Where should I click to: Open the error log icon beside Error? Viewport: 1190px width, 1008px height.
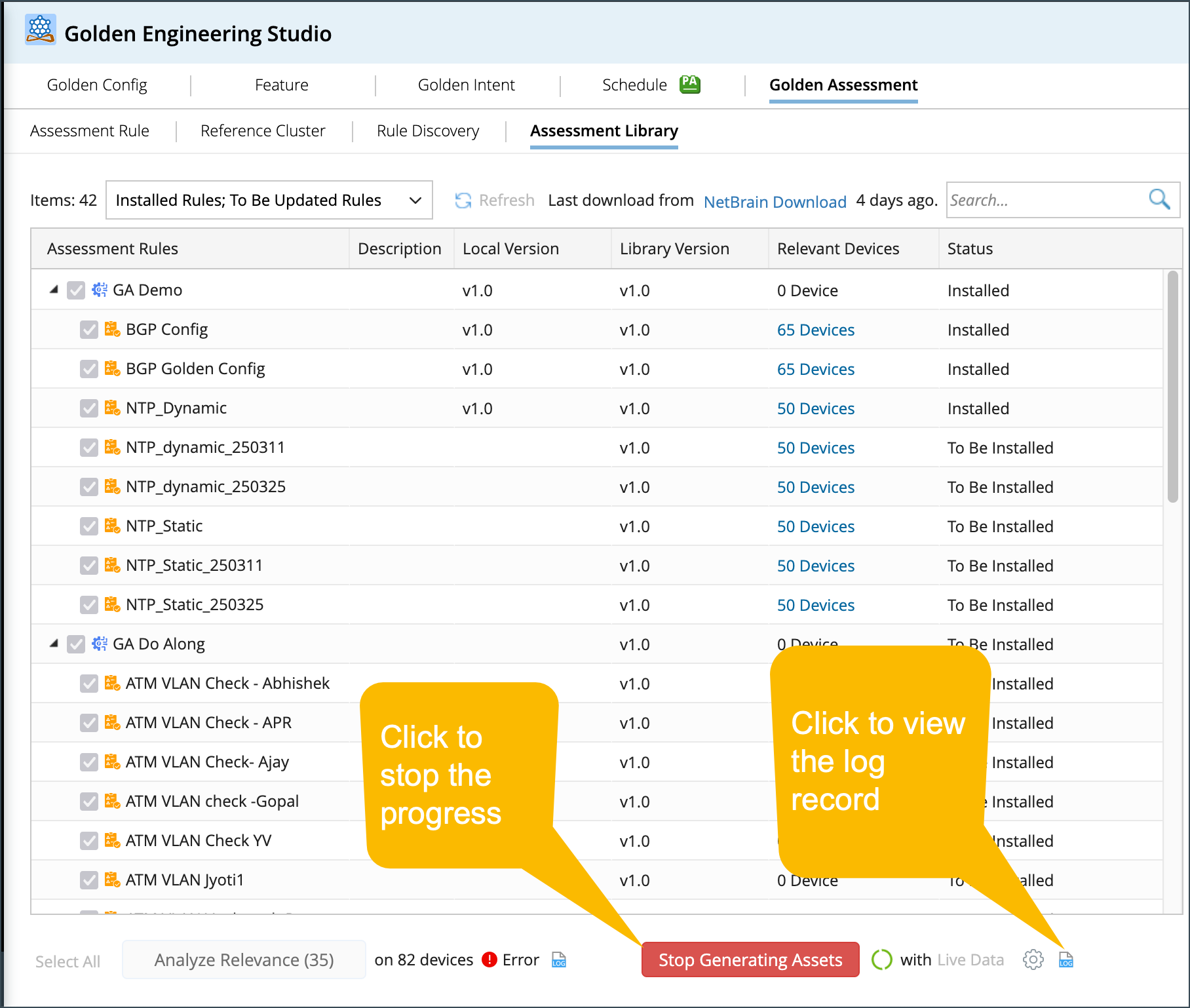click(559, 960)
